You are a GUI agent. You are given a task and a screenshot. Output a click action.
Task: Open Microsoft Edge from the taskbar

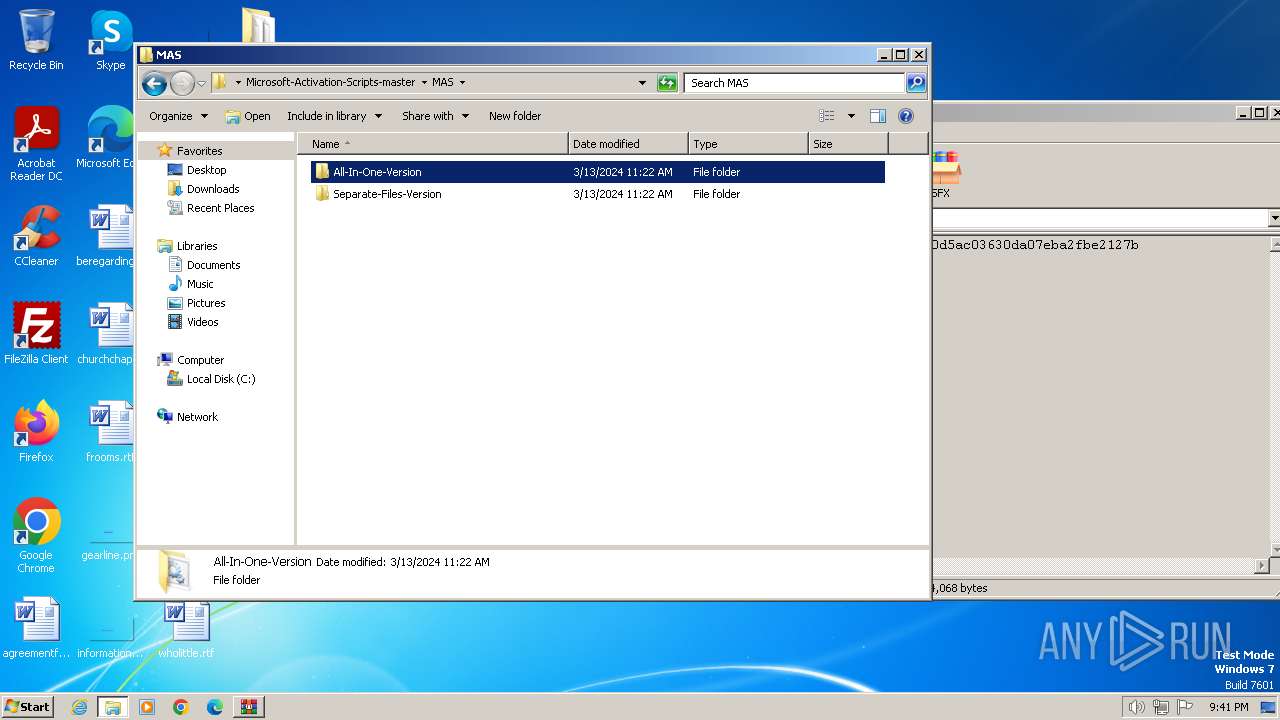215,707
